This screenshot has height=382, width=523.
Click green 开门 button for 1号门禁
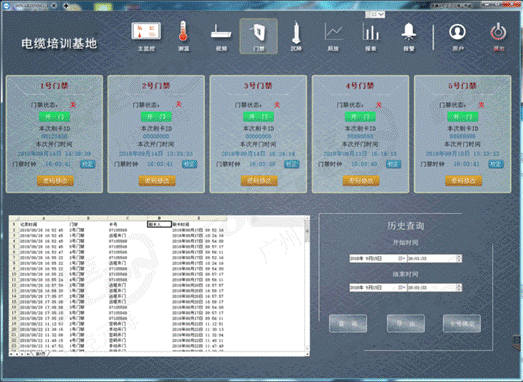pos(54,117)
